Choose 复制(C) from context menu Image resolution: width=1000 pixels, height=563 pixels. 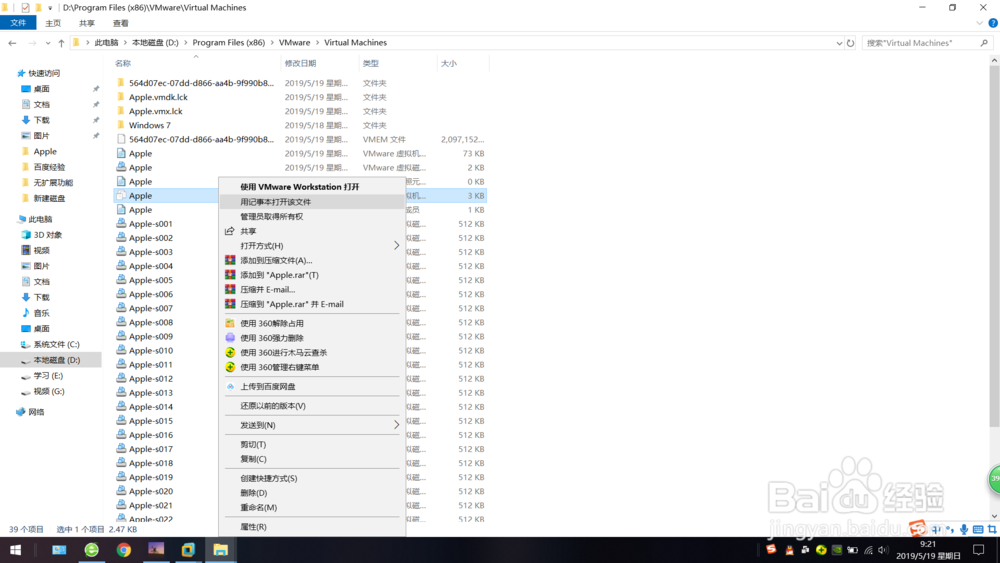253,459
